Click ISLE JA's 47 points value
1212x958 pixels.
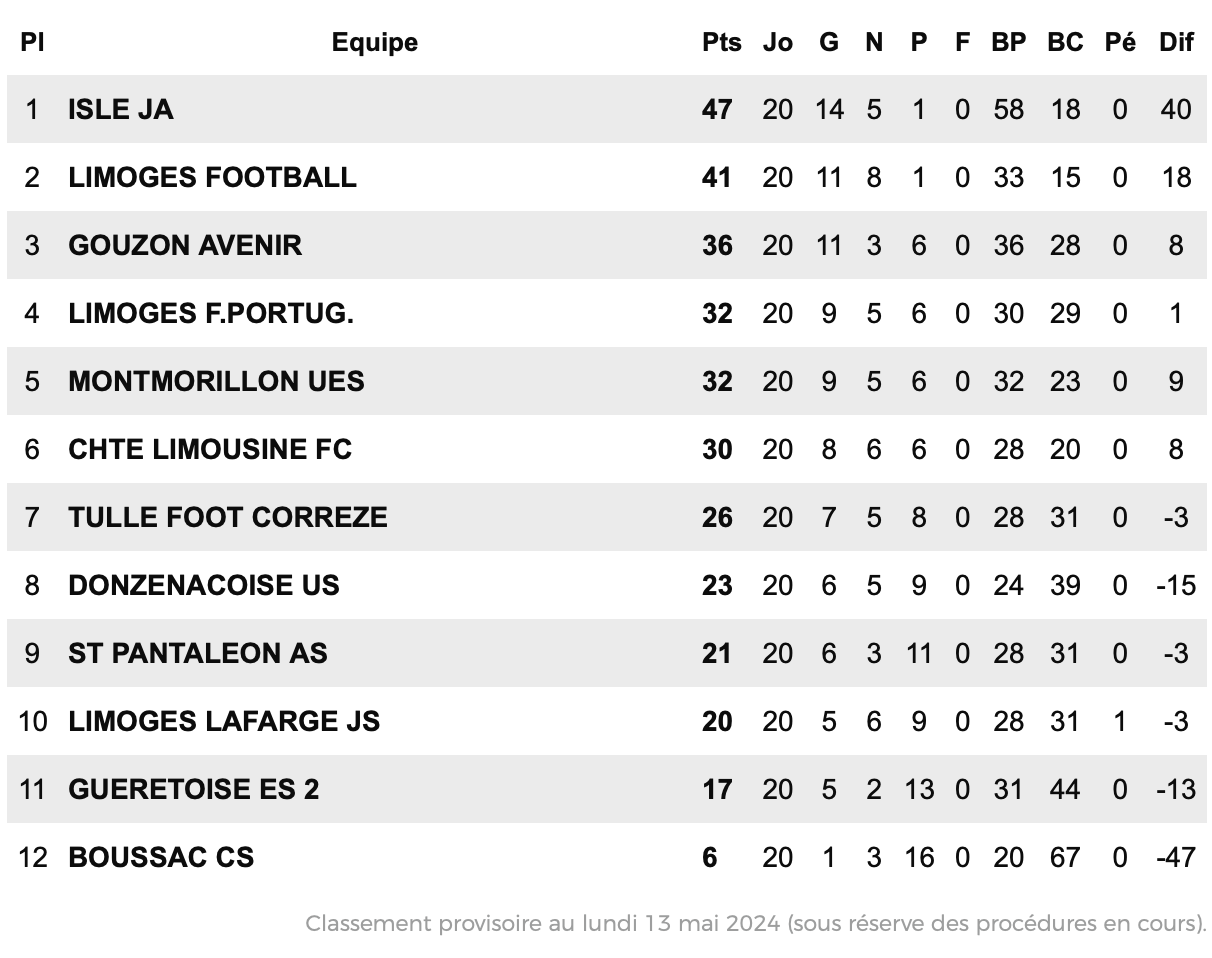[717, 109]
